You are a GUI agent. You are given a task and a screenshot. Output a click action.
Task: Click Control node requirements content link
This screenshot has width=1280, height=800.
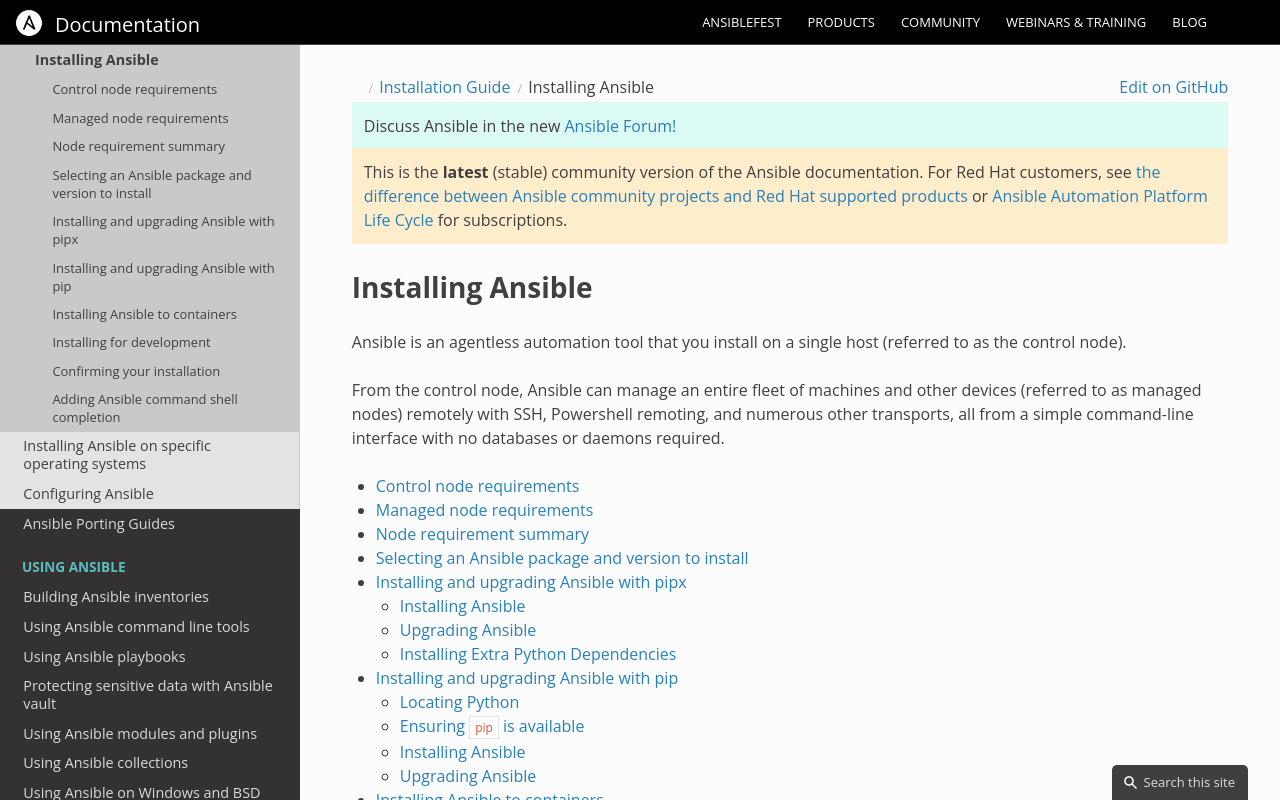click(477, 486)
